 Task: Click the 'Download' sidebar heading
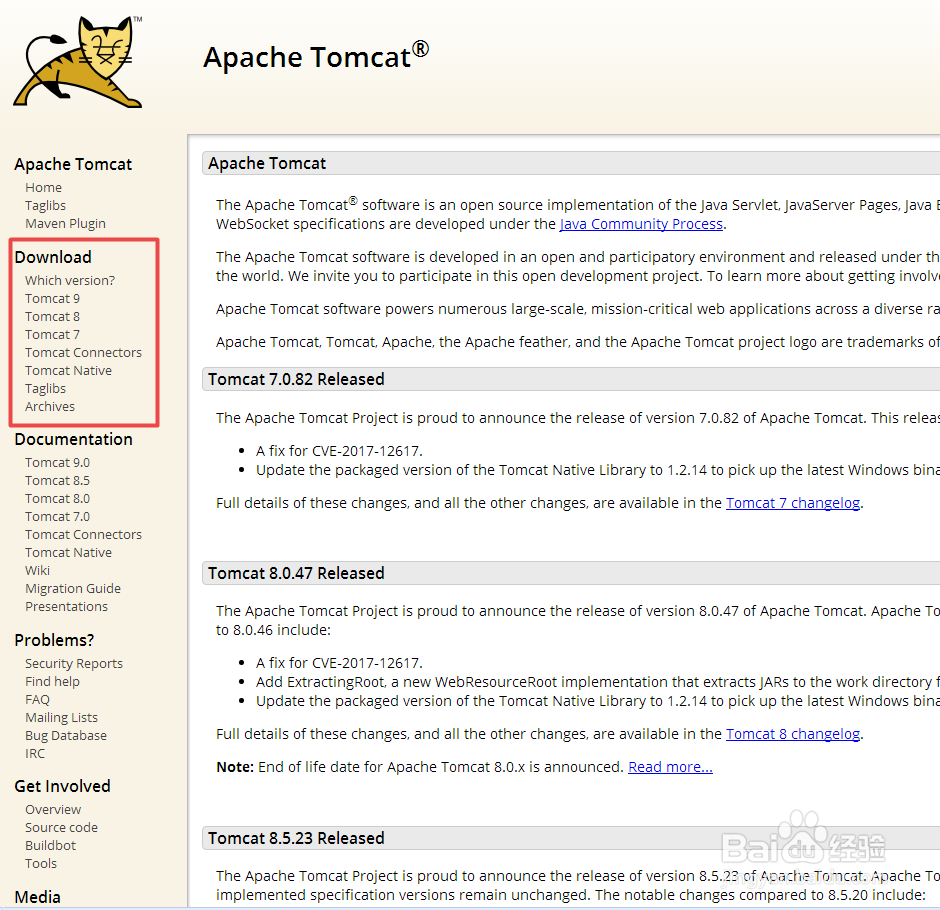click(53, 257)
